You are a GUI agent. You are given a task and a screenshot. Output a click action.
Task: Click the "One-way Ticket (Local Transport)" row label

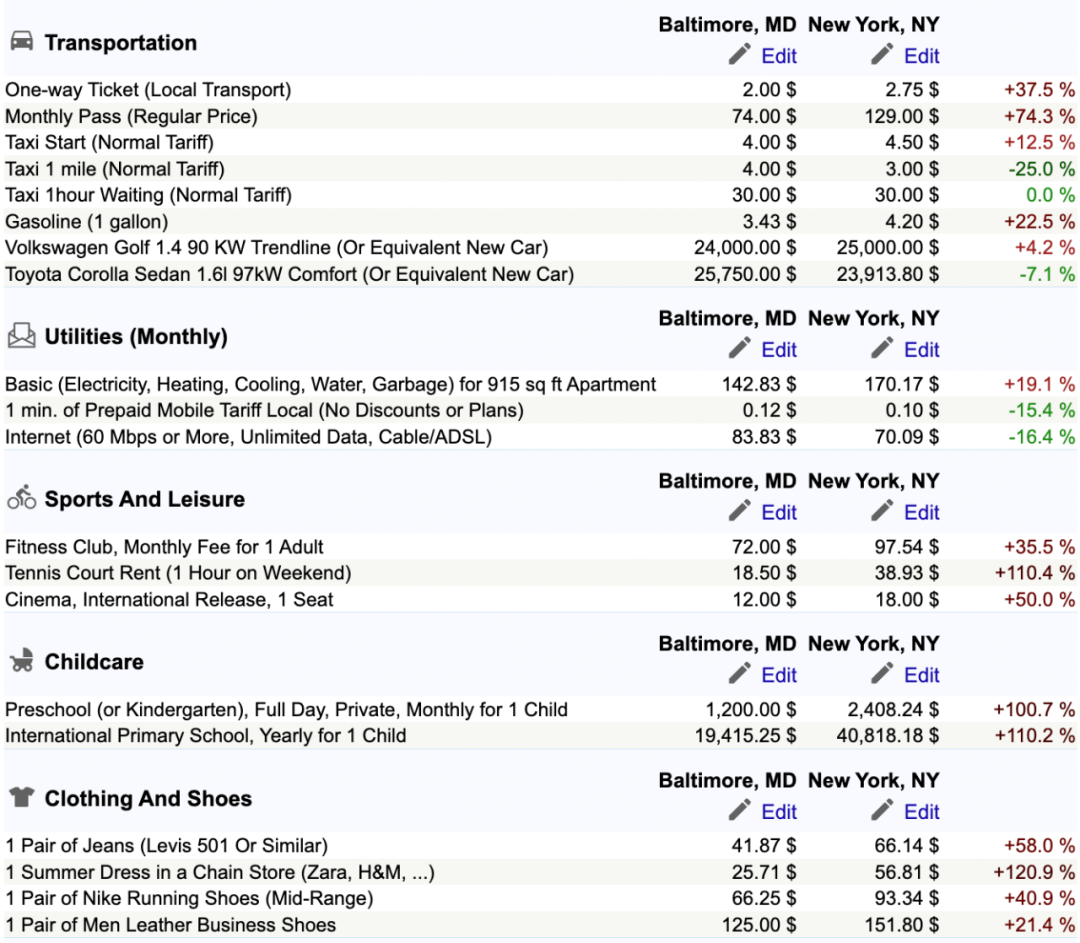pos(148,90)
